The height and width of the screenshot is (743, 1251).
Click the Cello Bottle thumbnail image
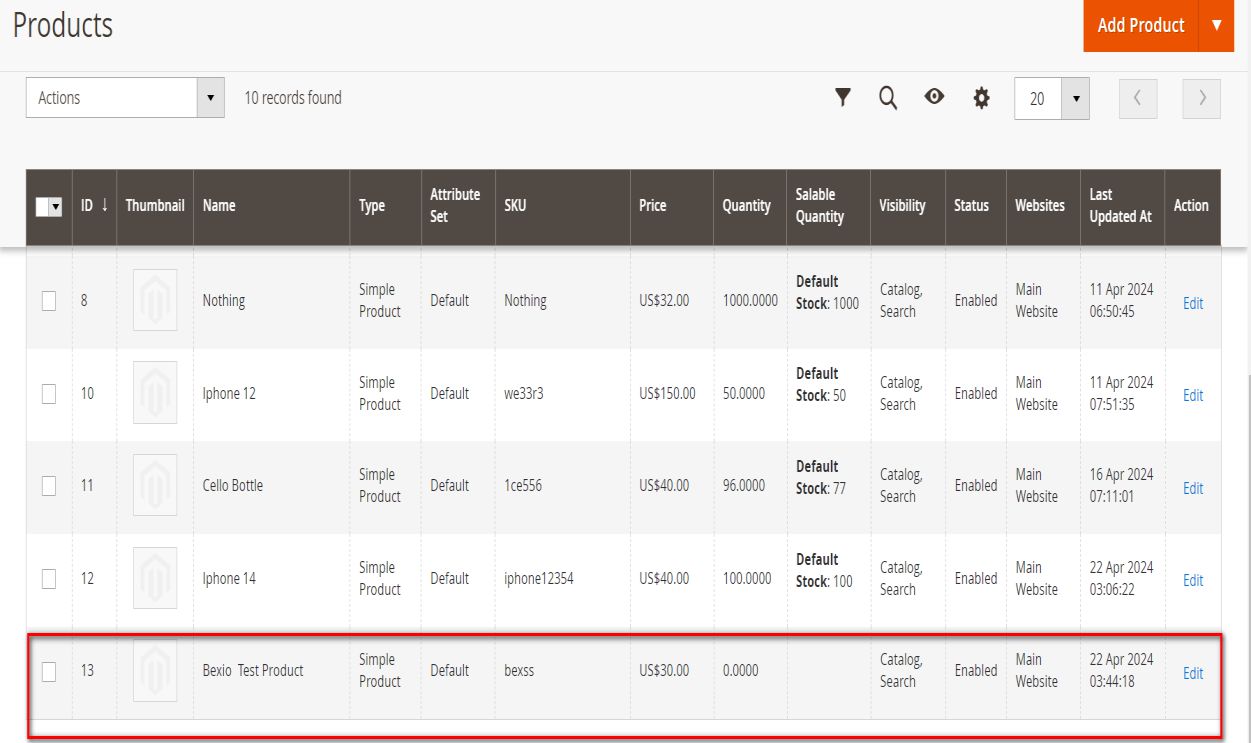pyautogui.click(x=155, y=485)
